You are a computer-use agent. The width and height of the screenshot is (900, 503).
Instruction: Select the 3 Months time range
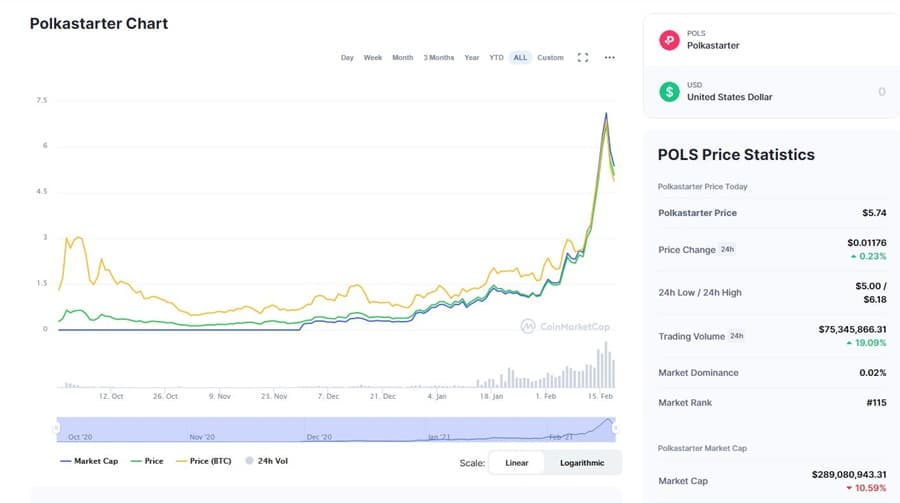tap(437, 58)
